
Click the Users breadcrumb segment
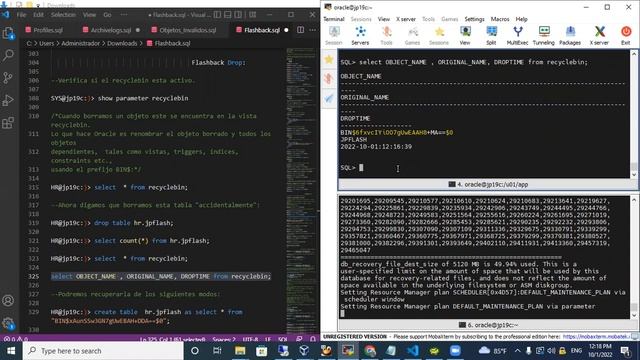(46, 43)
